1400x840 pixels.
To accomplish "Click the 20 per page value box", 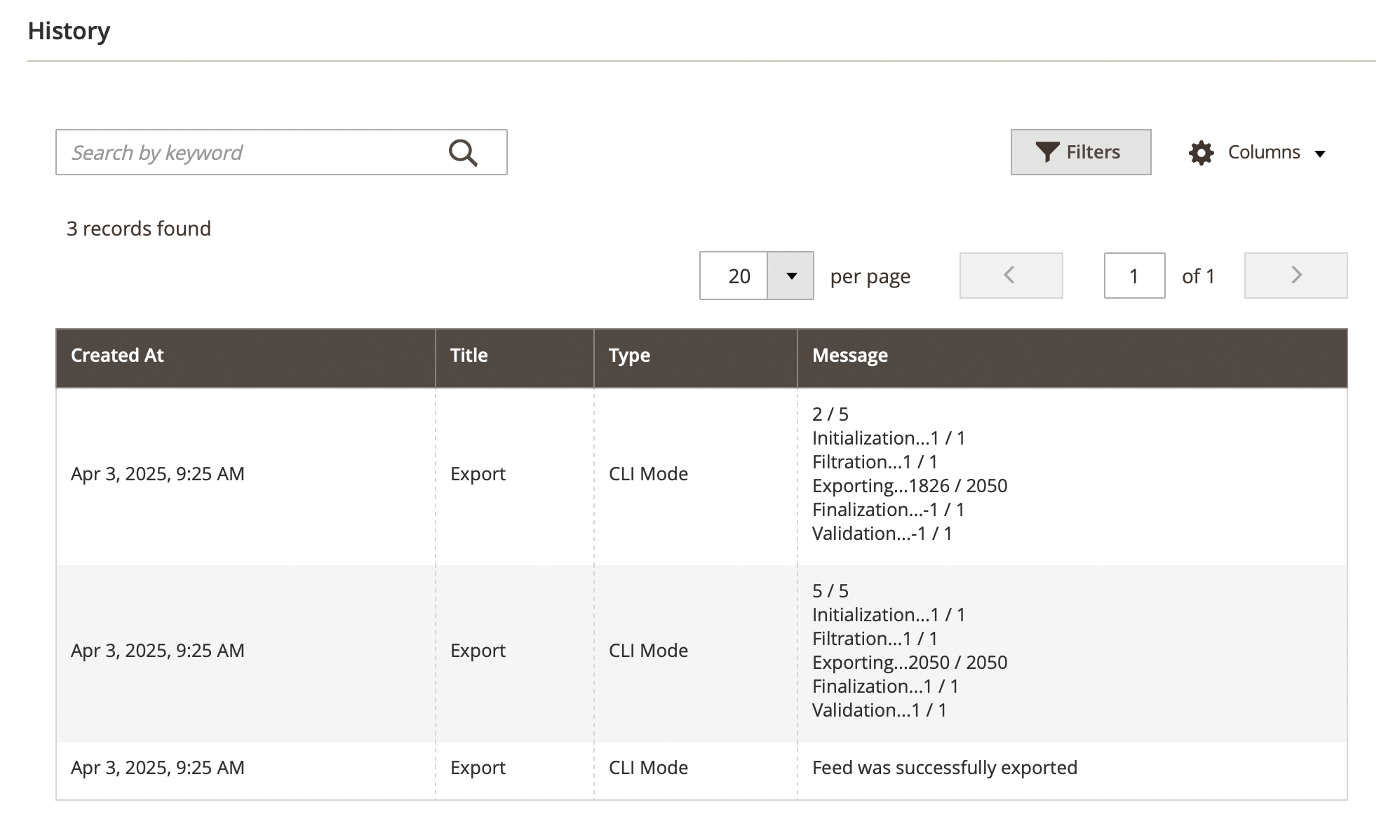I will (x=734, y=276).
